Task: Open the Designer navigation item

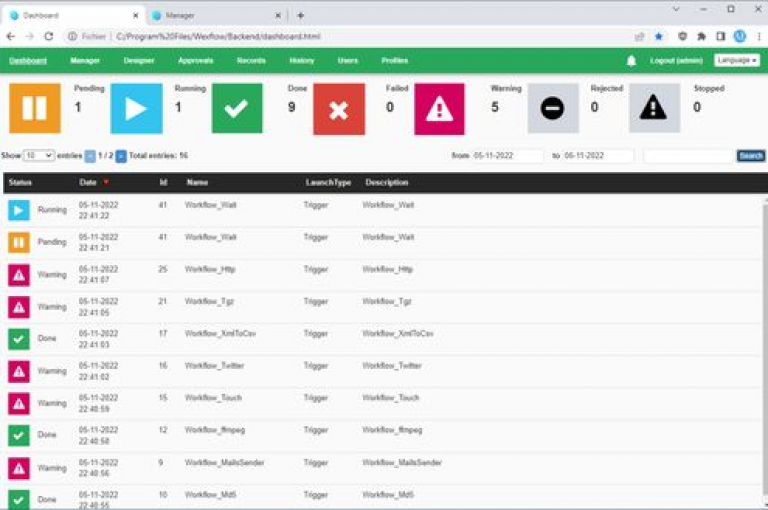Action: coord(139,61)
